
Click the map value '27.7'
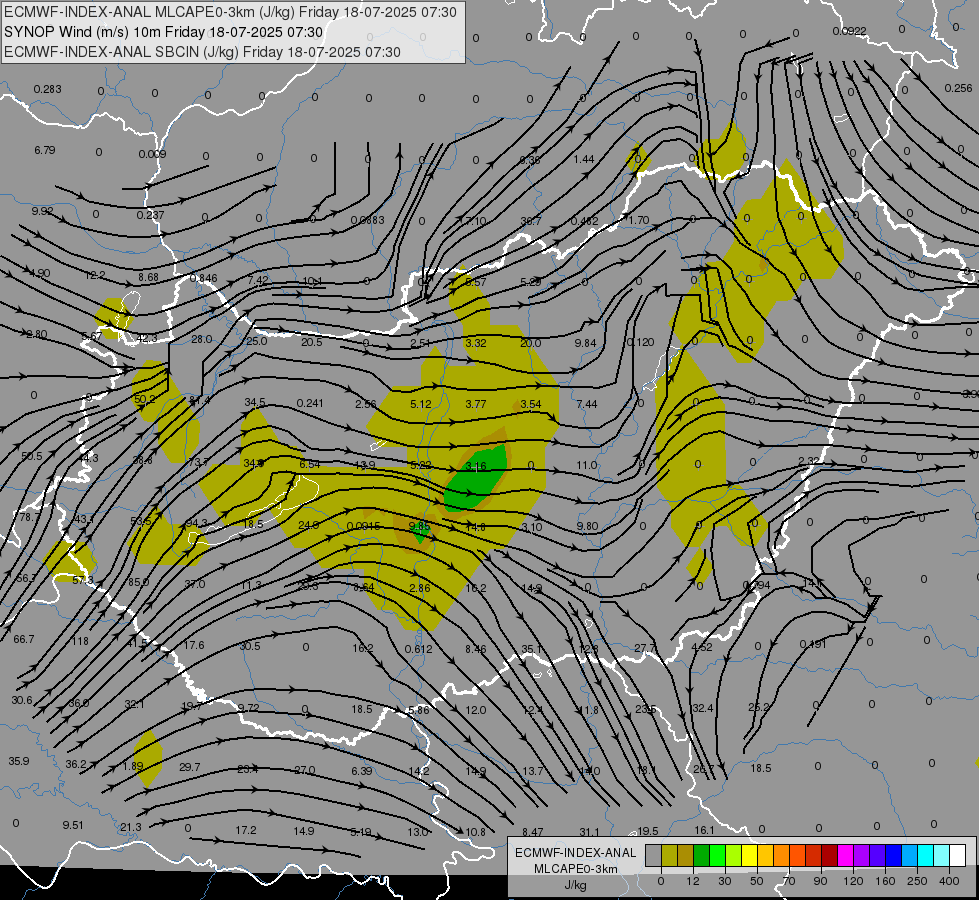click(x=645, y=649)
